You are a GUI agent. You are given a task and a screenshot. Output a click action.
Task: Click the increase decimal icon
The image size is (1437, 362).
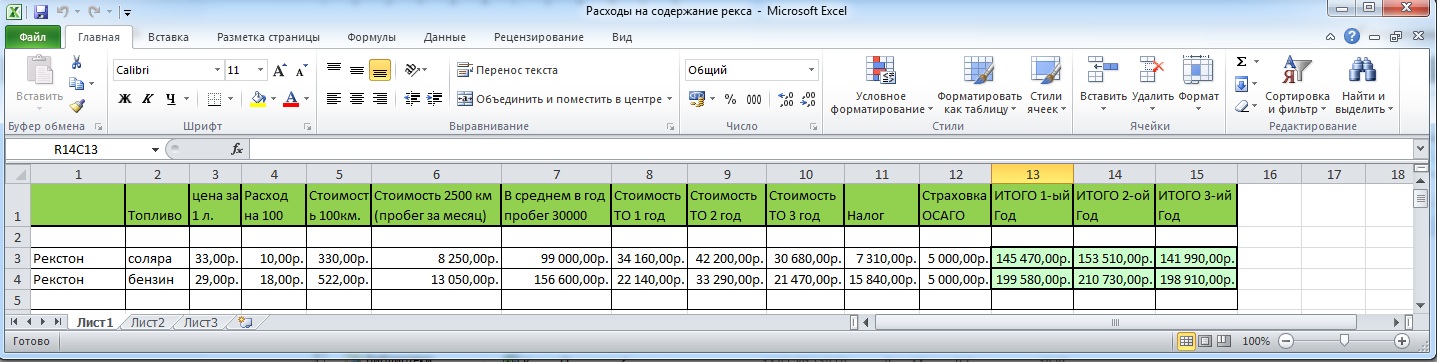click(785, 99)
